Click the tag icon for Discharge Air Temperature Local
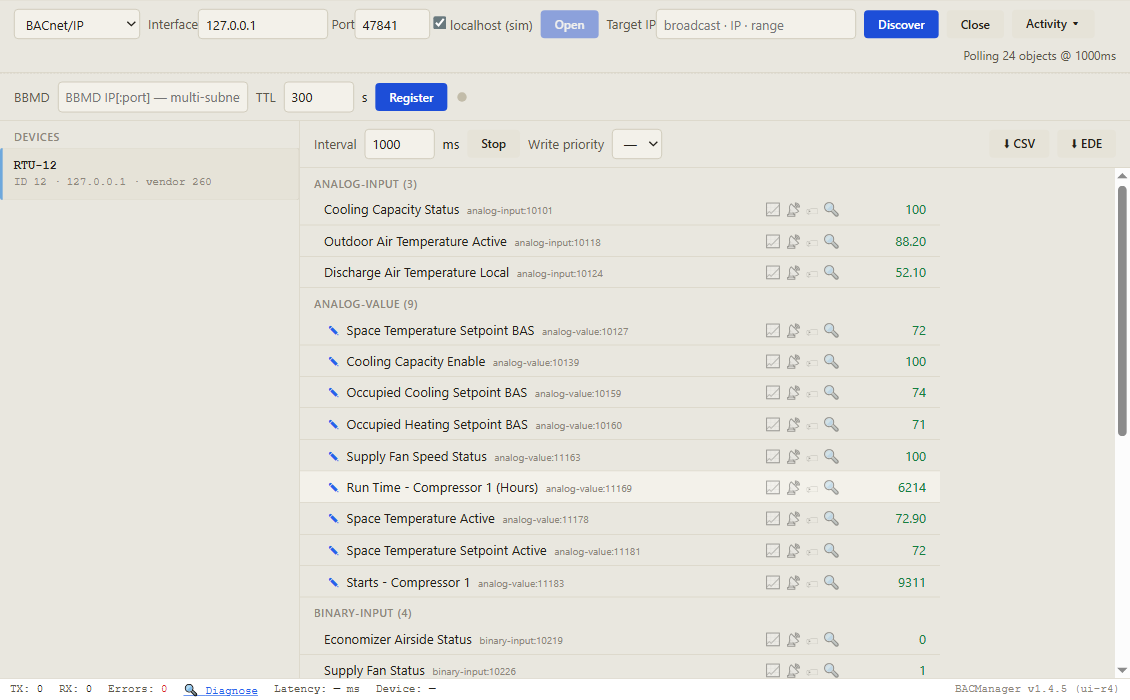1130x700 pixels. point(812,273)
